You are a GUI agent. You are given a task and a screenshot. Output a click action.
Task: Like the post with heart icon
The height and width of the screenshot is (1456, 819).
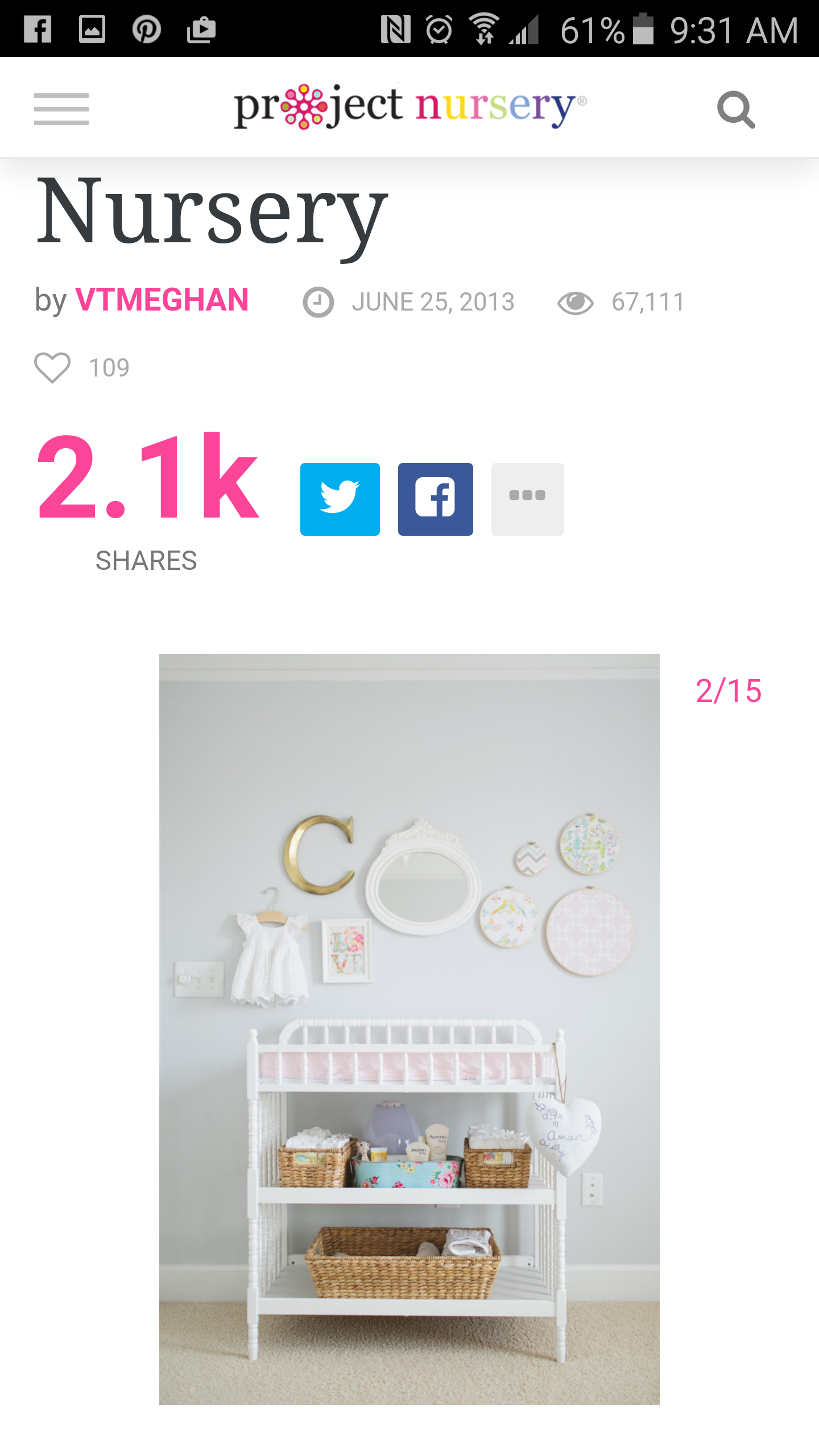[x=52, y=367]
